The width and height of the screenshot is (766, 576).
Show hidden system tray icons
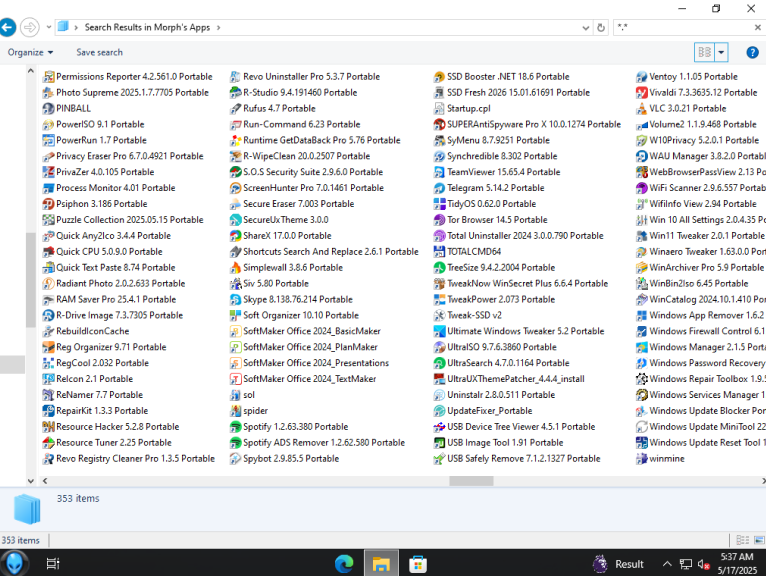click(667, 564)
